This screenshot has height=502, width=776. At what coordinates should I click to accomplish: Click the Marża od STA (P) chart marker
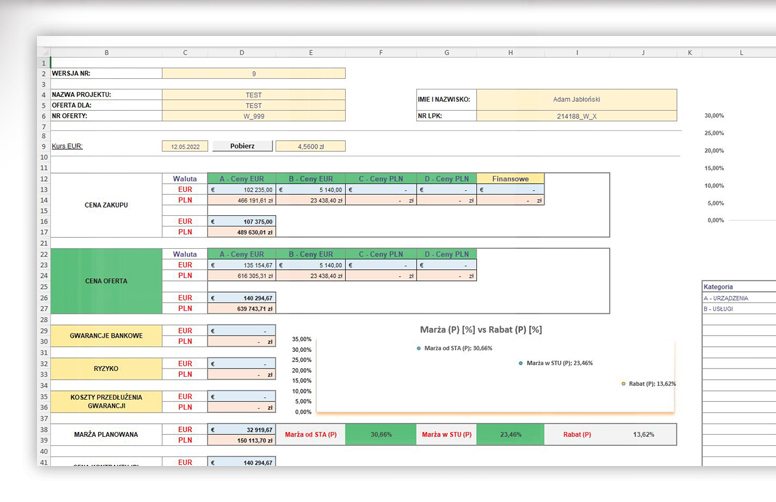[419, 349]
